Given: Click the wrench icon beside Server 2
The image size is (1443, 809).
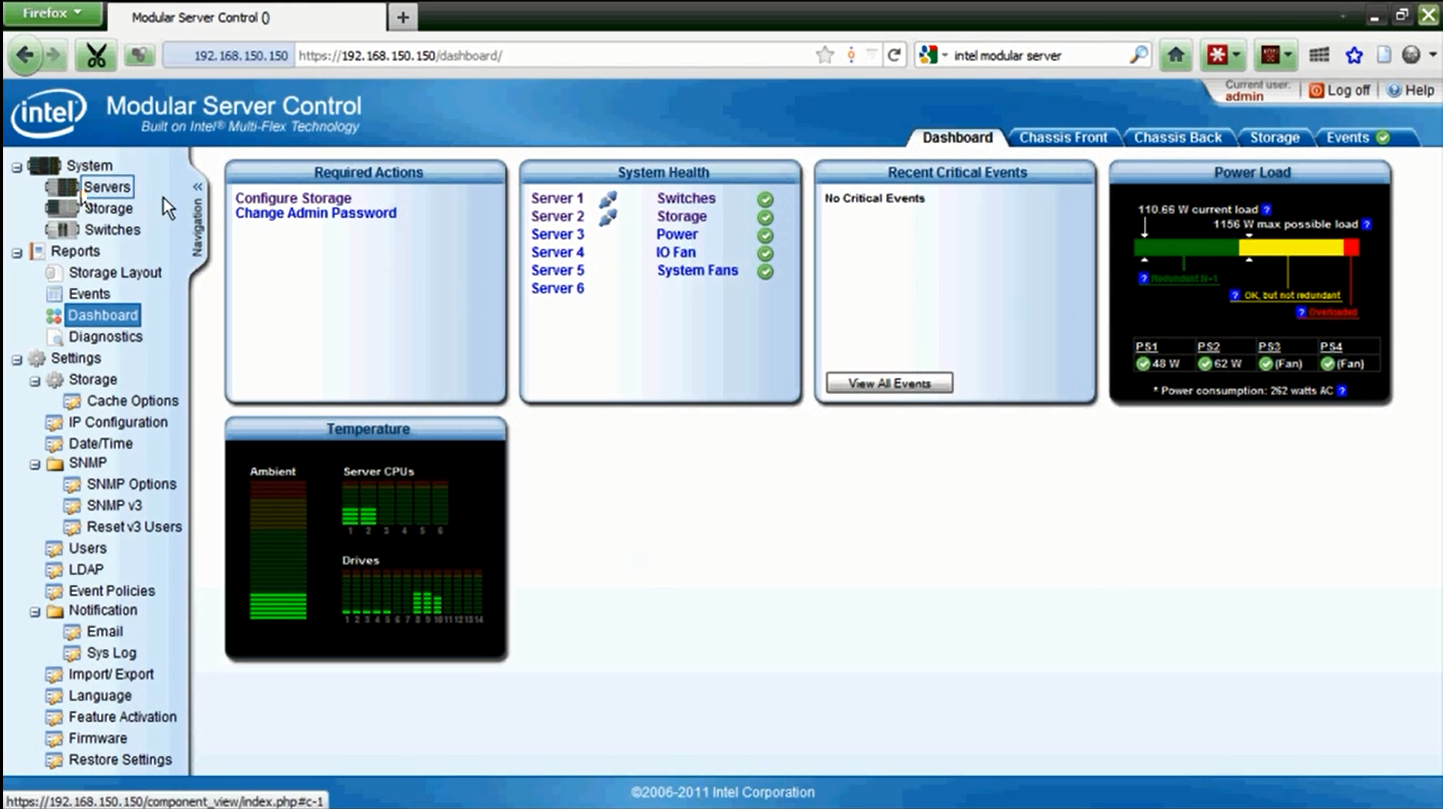Looking at the screenshot, I should click(x=608, y=217).
